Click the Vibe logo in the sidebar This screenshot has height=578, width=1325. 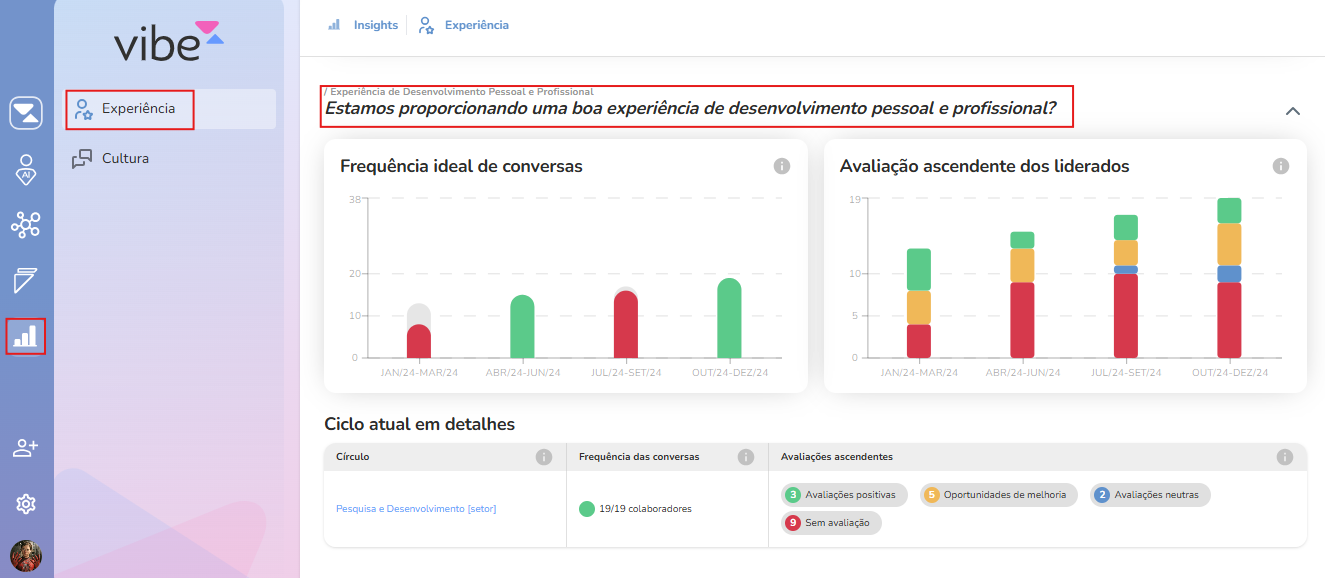169,41
